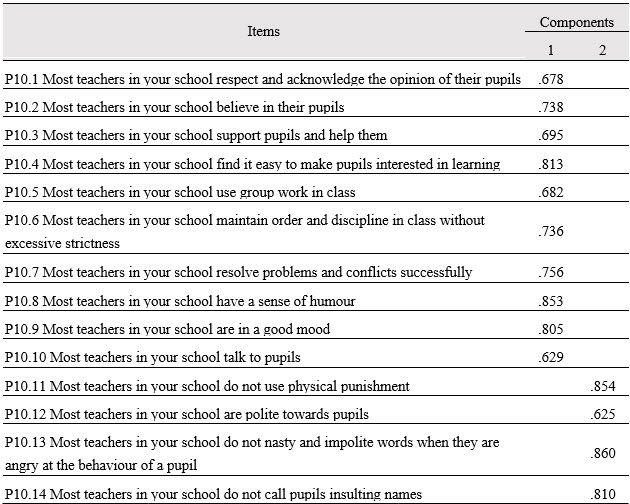Viewport: 630px width, 504px height.
Task: Select P10.5 use group work in class
Action: [180, 192]
